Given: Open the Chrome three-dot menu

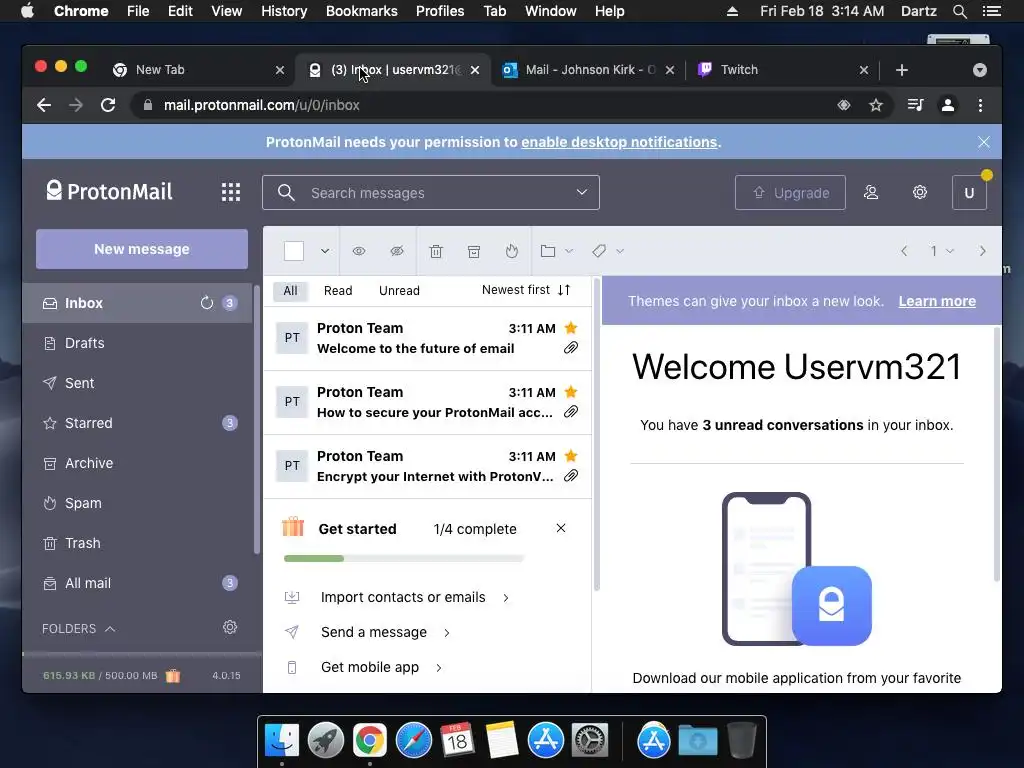Looking at the screenshot, I should click(980, 105).
